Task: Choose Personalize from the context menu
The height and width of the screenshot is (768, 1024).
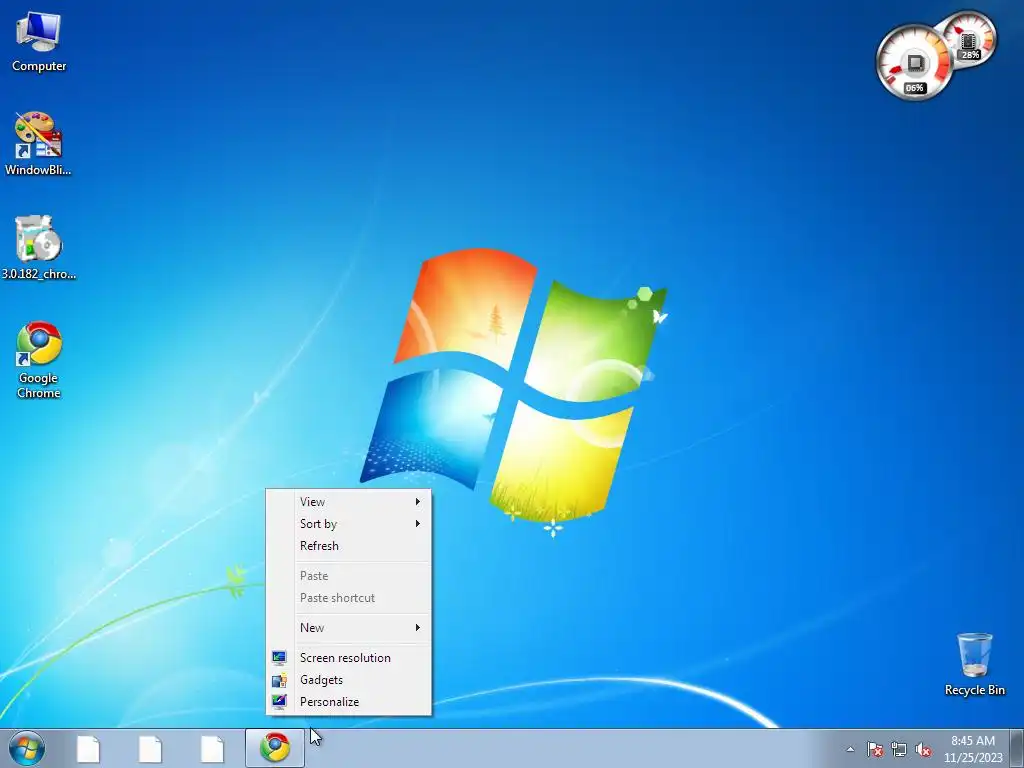Action: [348, 702]
